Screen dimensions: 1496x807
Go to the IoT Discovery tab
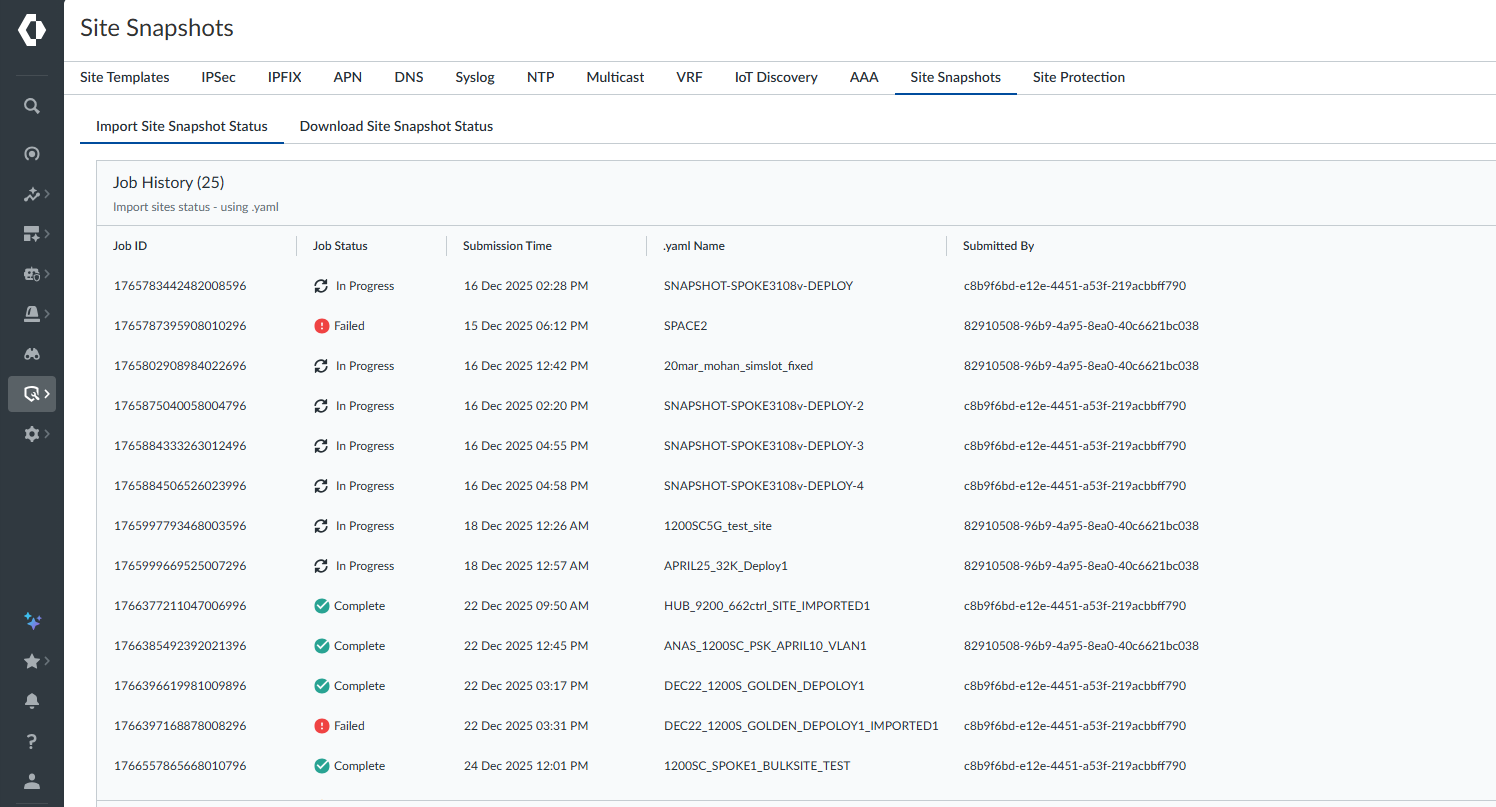click(x=775, y=77)
